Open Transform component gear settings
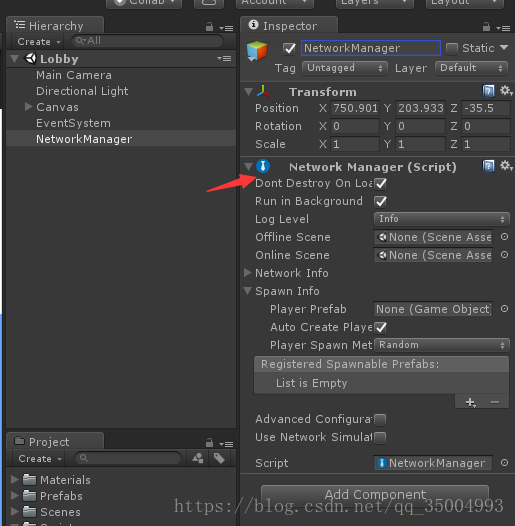Viewport: 515px width, 526px height. [506, 91]
